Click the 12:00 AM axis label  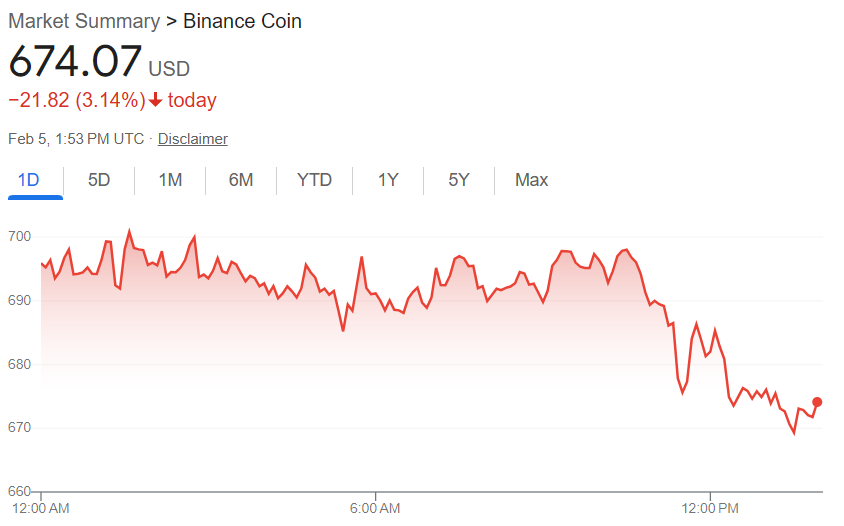40,509
